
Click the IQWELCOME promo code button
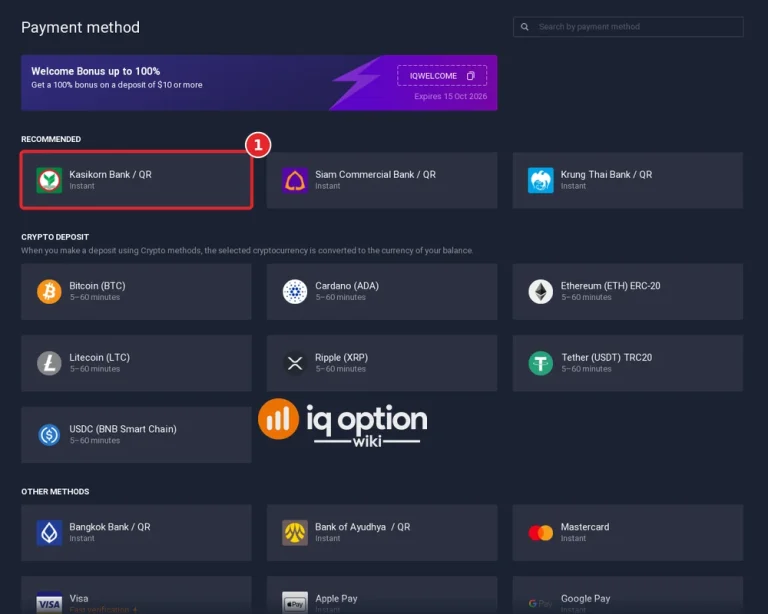(442, 75)
